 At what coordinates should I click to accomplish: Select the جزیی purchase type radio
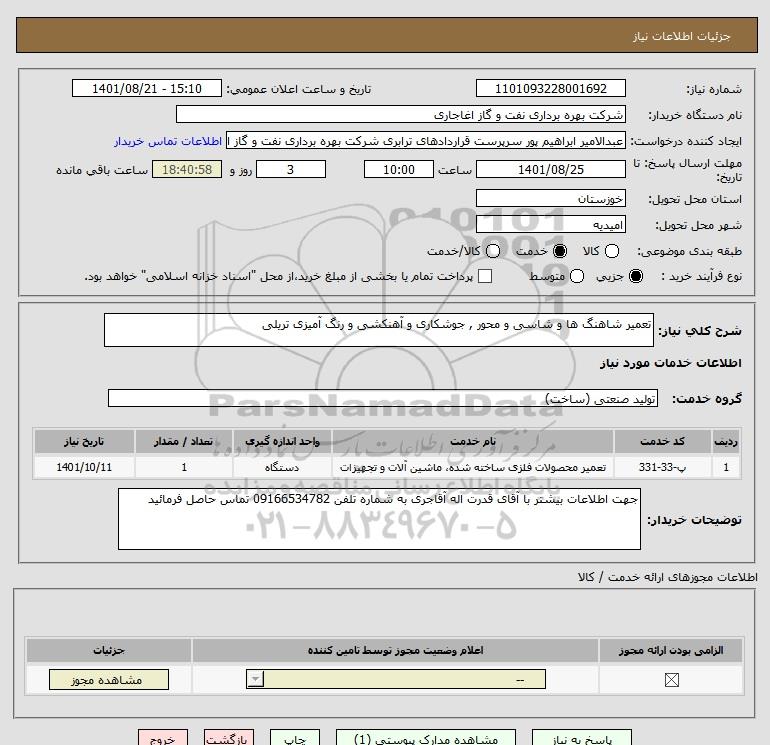pos(635,276)
